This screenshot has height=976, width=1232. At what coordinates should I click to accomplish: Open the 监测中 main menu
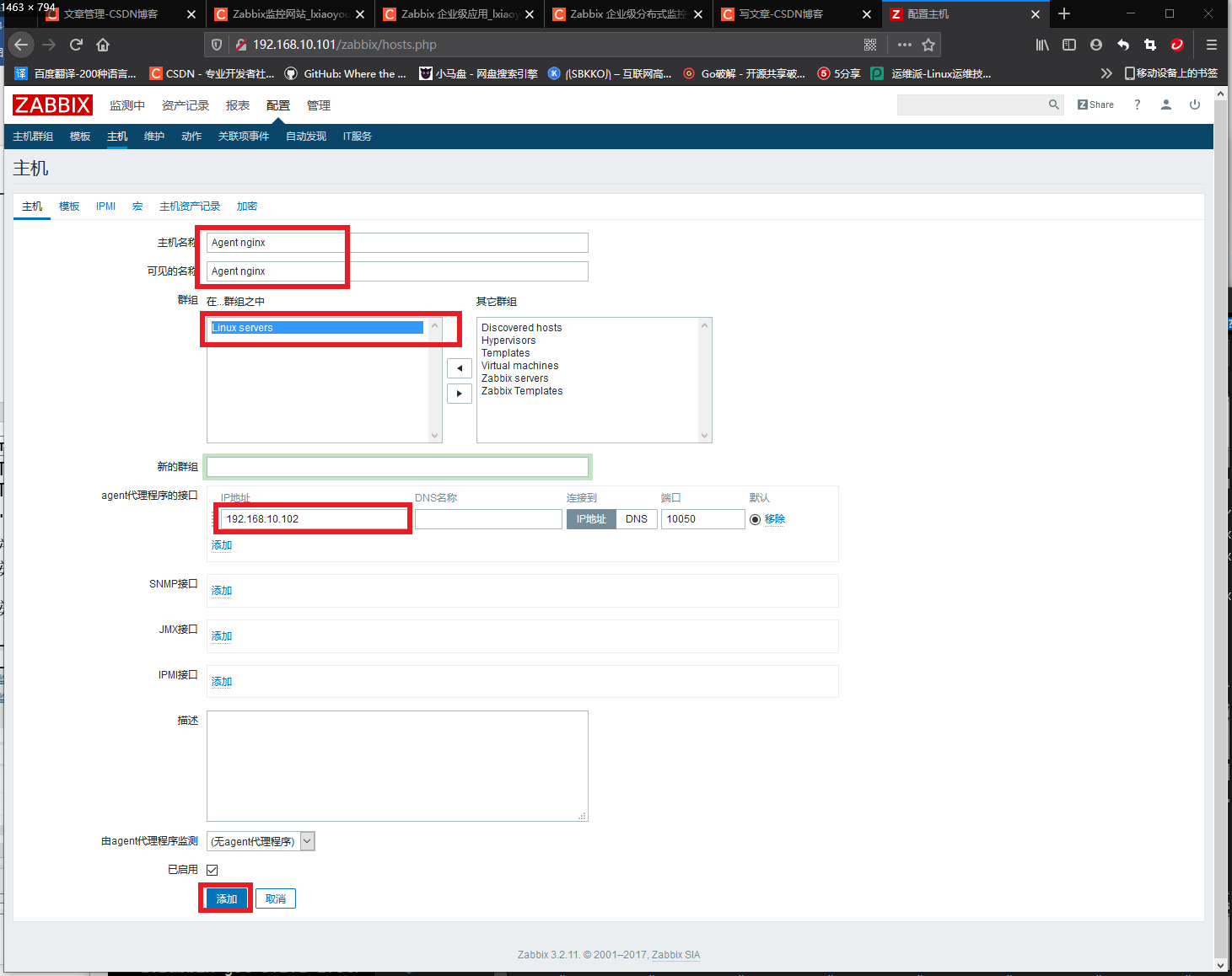click(x=127, y=105)
